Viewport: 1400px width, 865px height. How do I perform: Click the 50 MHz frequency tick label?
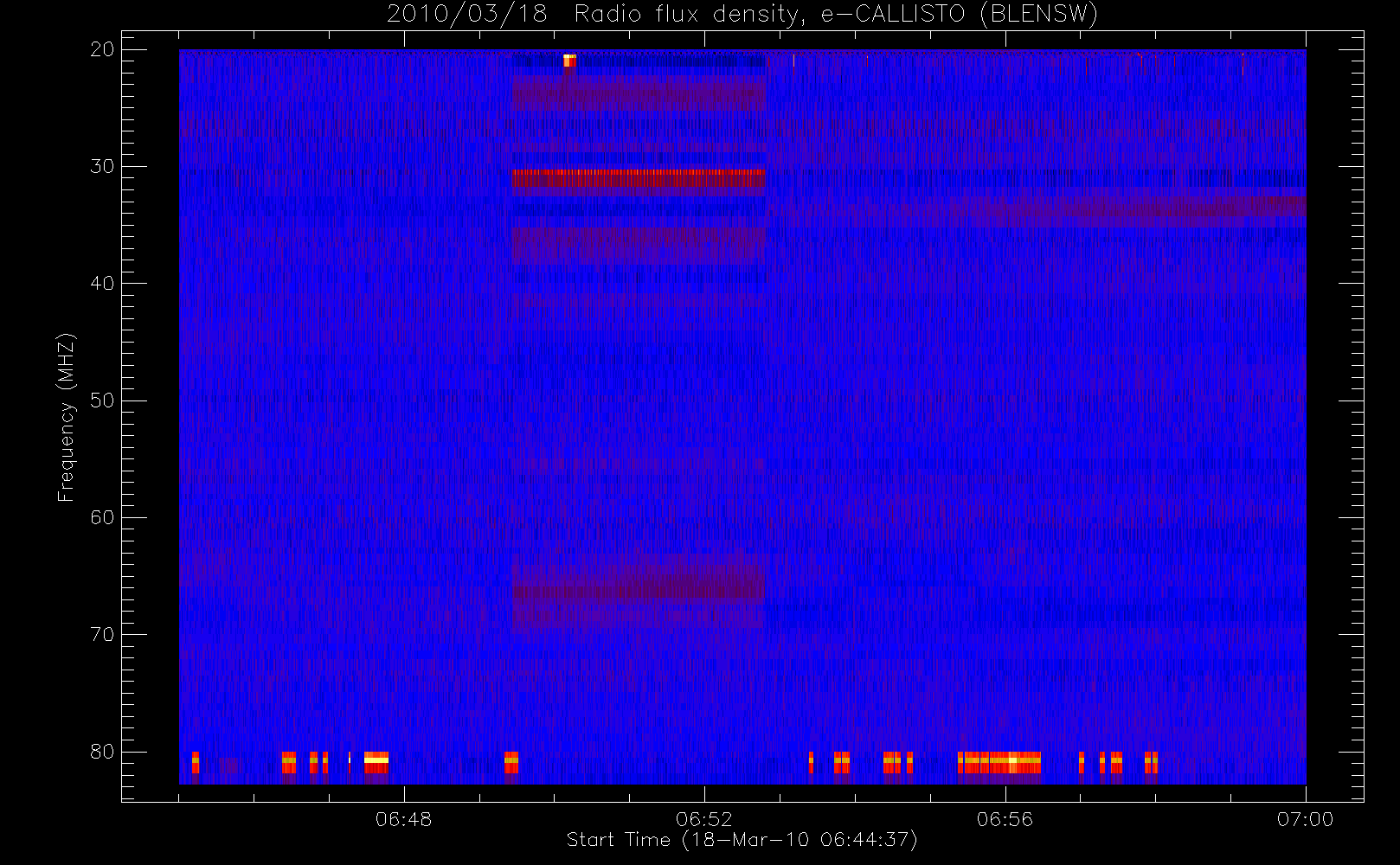pyautogui.click(x=102, y=400)
